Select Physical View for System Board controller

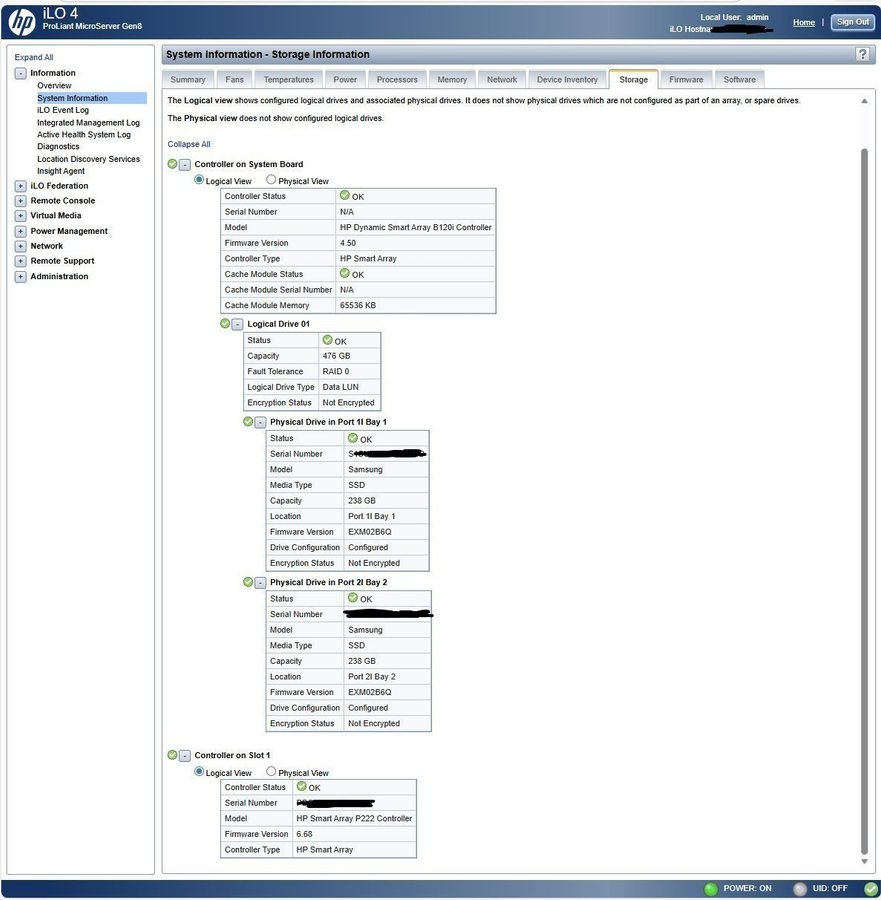(271, 180)
